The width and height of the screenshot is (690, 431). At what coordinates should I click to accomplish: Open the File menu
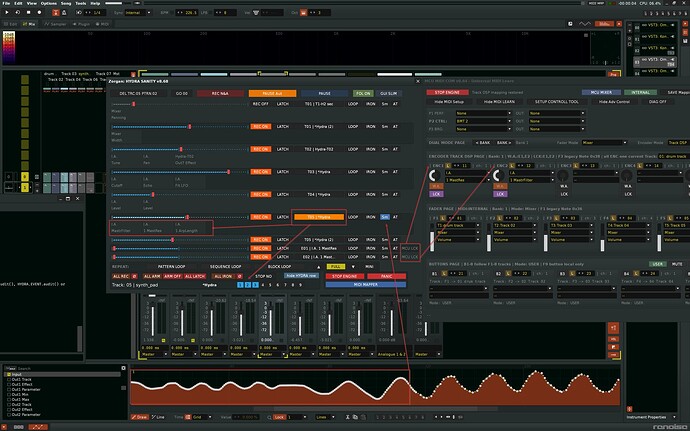6,3
